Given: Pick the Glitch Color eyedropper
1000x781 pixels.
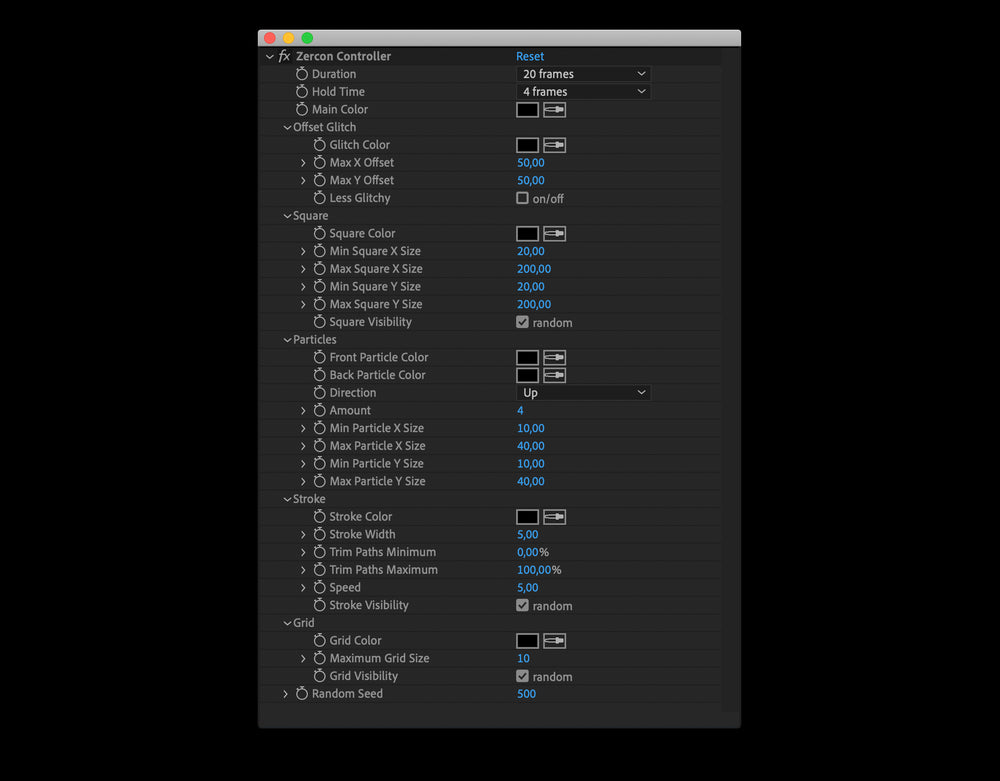Looking at the screenshot, I should [554, 145].
